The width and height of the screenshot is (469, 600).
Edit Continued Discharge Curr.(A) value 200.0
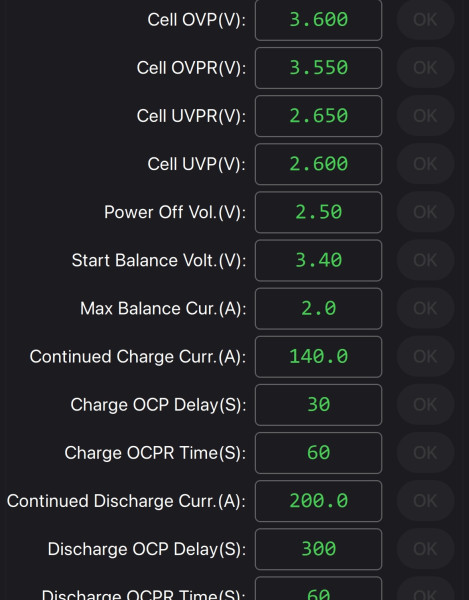tap(318, 501)
